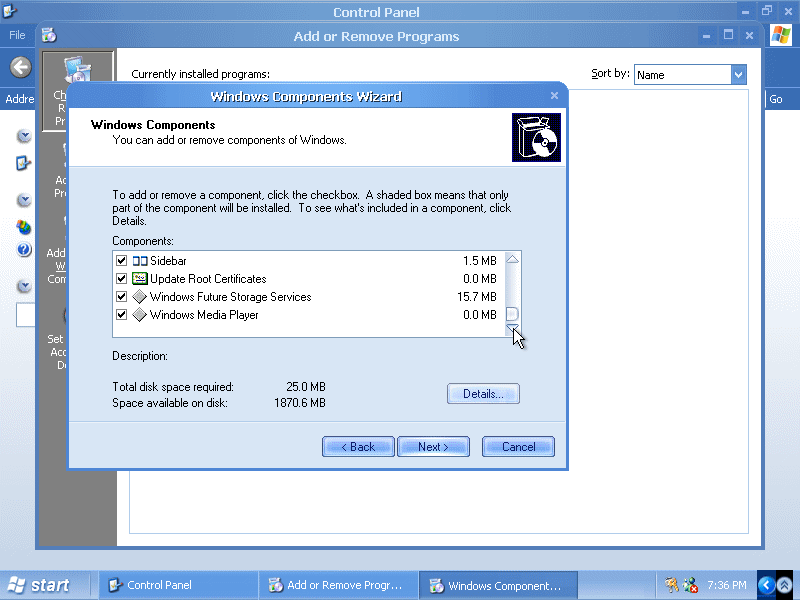Click the double up-arrow button on taskbar
This screenshot has height=600, width=800.
784,585
